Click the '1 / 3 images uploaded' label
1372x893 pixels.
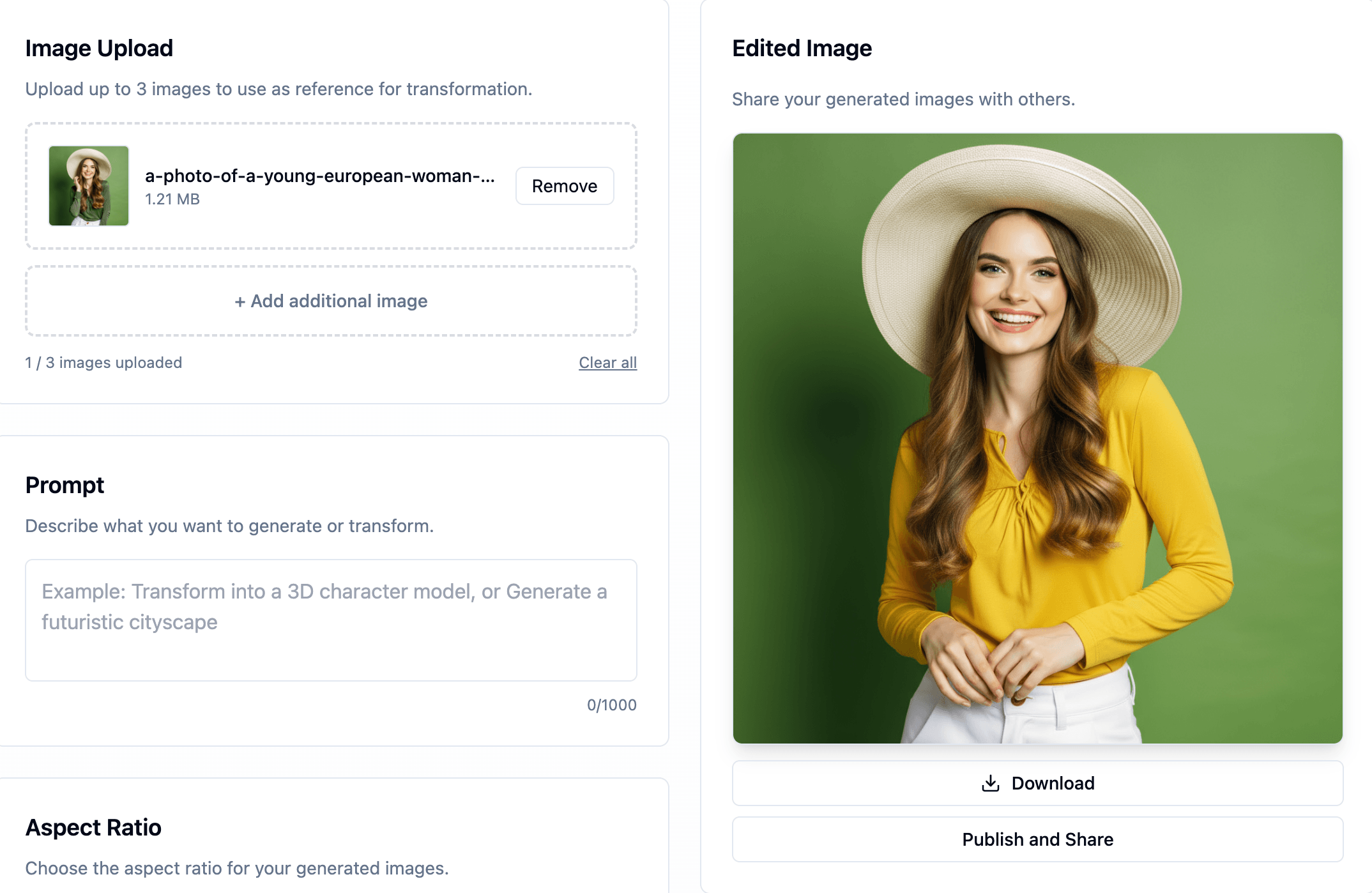point(103,362)
